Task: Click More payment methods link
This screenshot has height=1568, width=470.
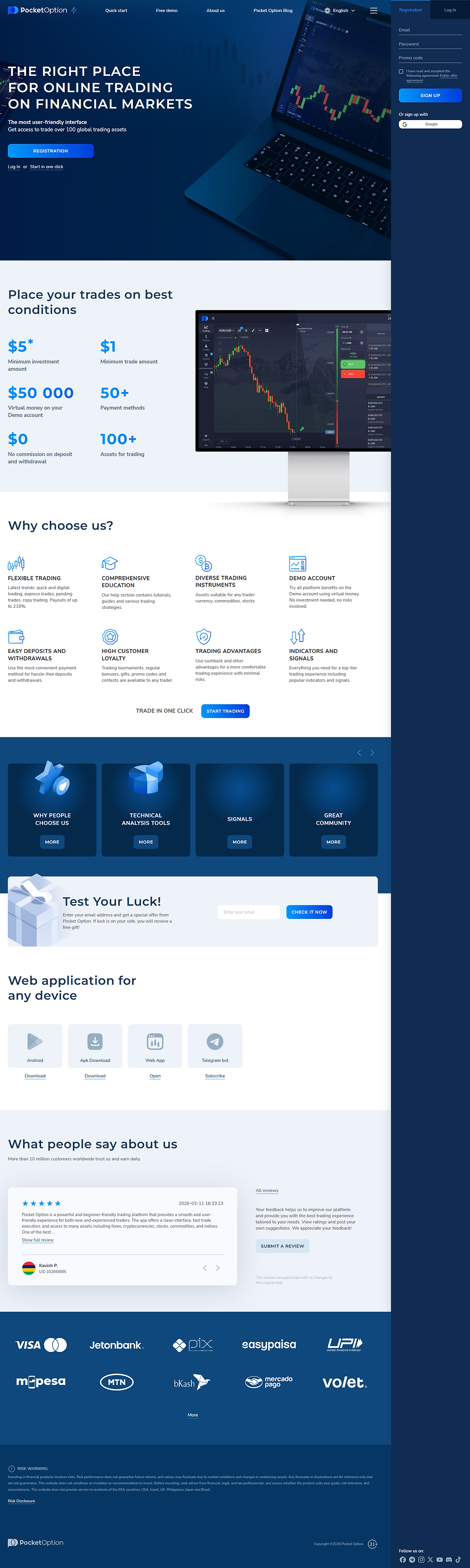Action: [193, 1415]
